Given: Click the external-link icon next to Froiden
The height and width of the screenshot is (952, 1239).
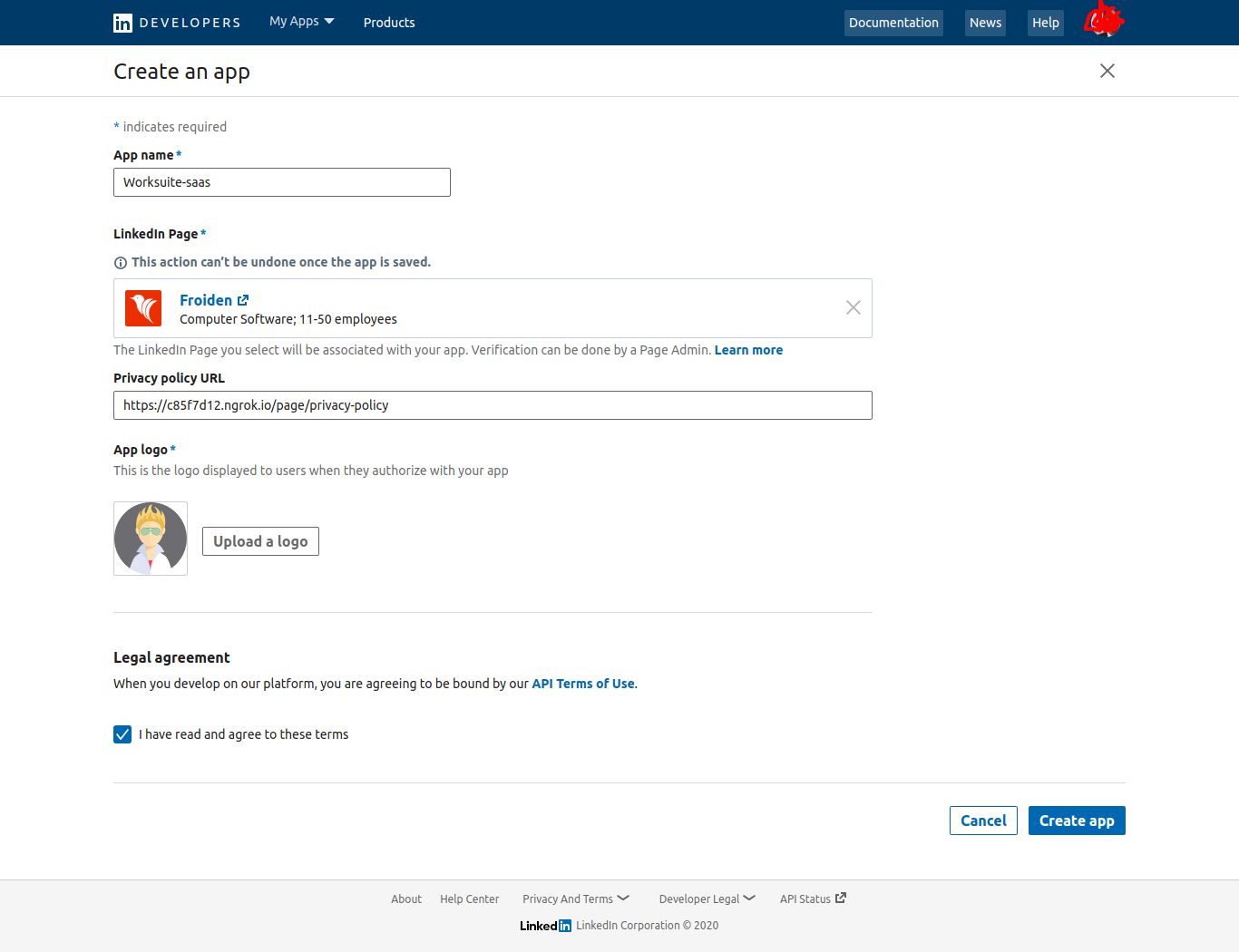Looking at the screenshot, I should [243, 300].
